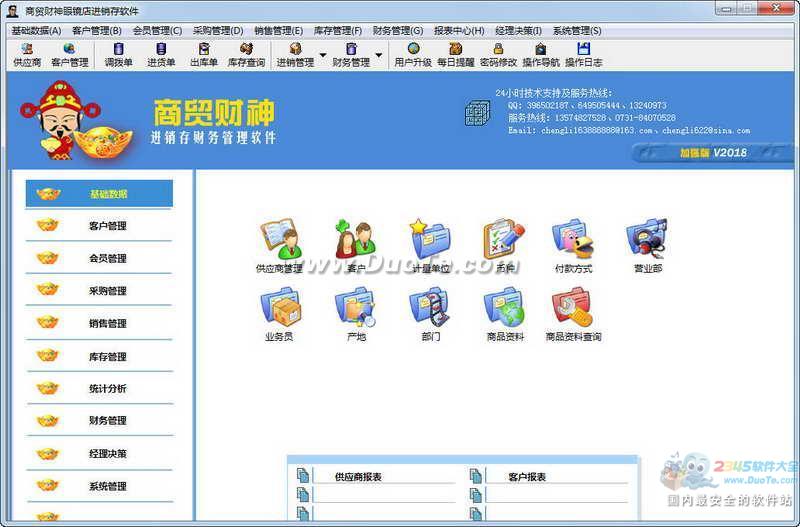The image size is (800, 527).
Task: Open the 计量单位 folder icon
Action: [x=430, y=246]
